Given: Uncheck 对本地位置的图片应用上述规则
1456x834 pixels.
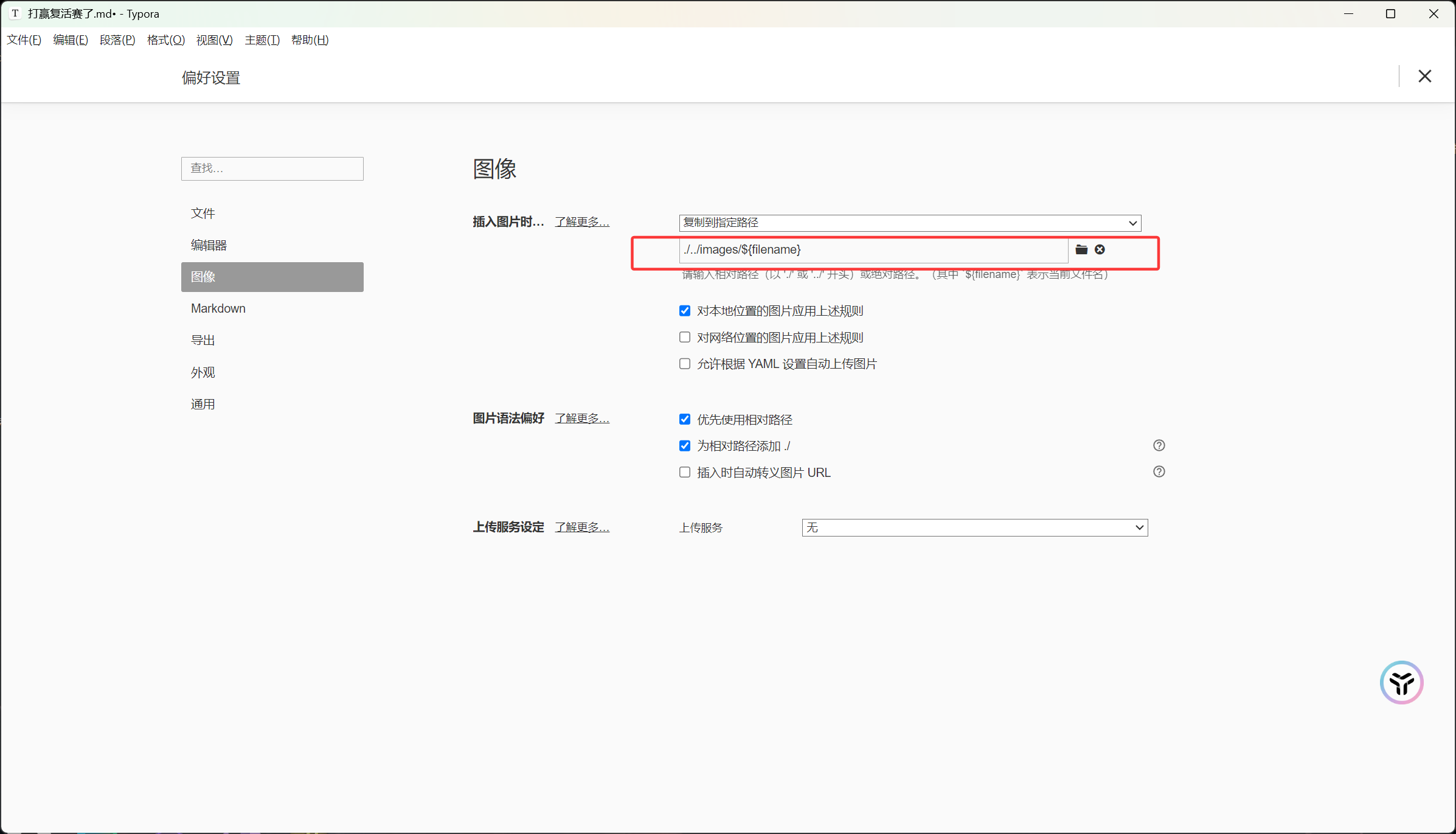Looking at the screenshot, I should (x=685, y=311).
